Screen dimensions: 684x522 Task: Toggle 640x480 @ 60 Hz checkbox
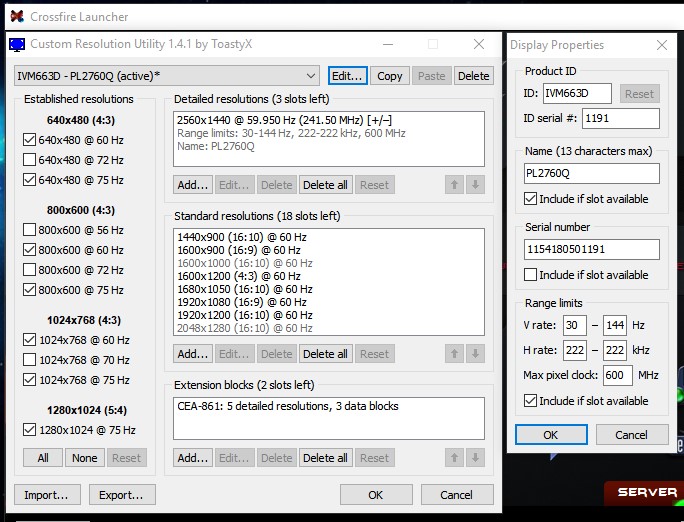click(29, 140)
